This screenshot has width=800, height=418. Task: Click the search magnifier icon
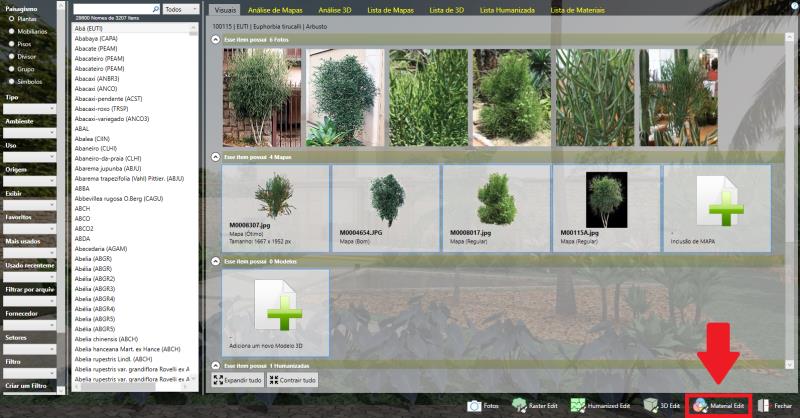[x=154, y=9]
